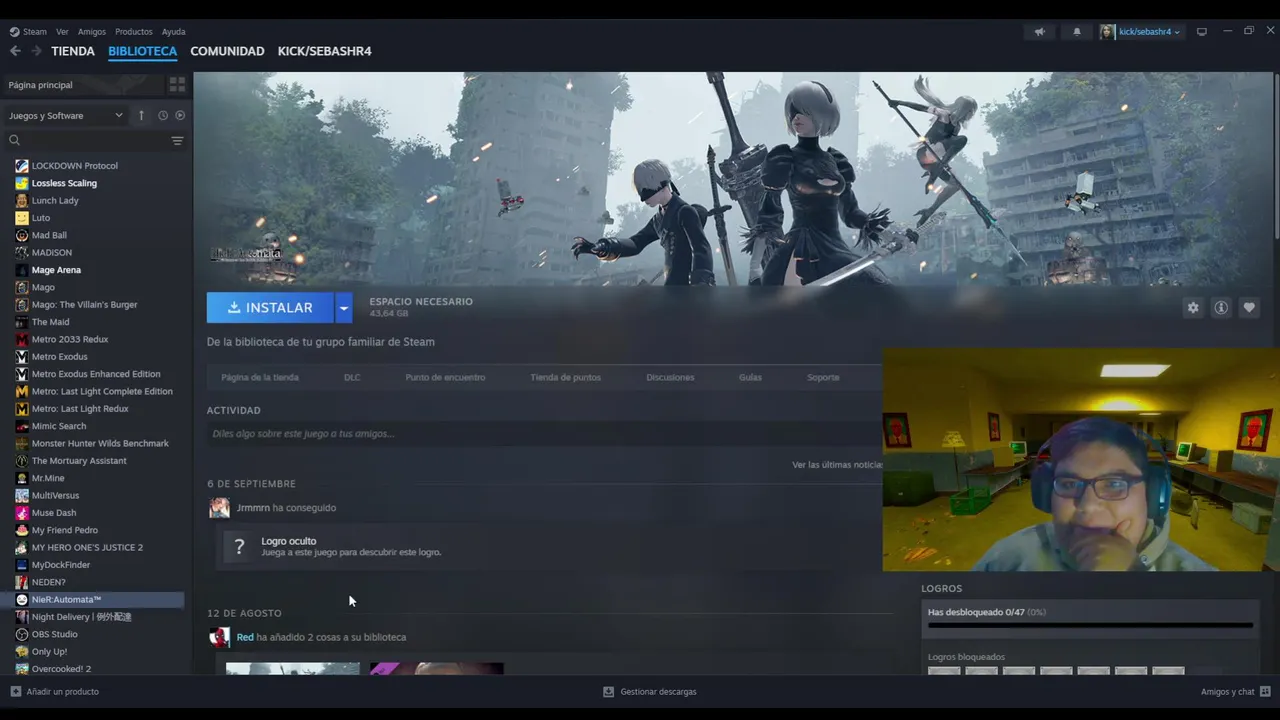
Task: Add game to favorites with heart icon
Action: (1249, 308)
